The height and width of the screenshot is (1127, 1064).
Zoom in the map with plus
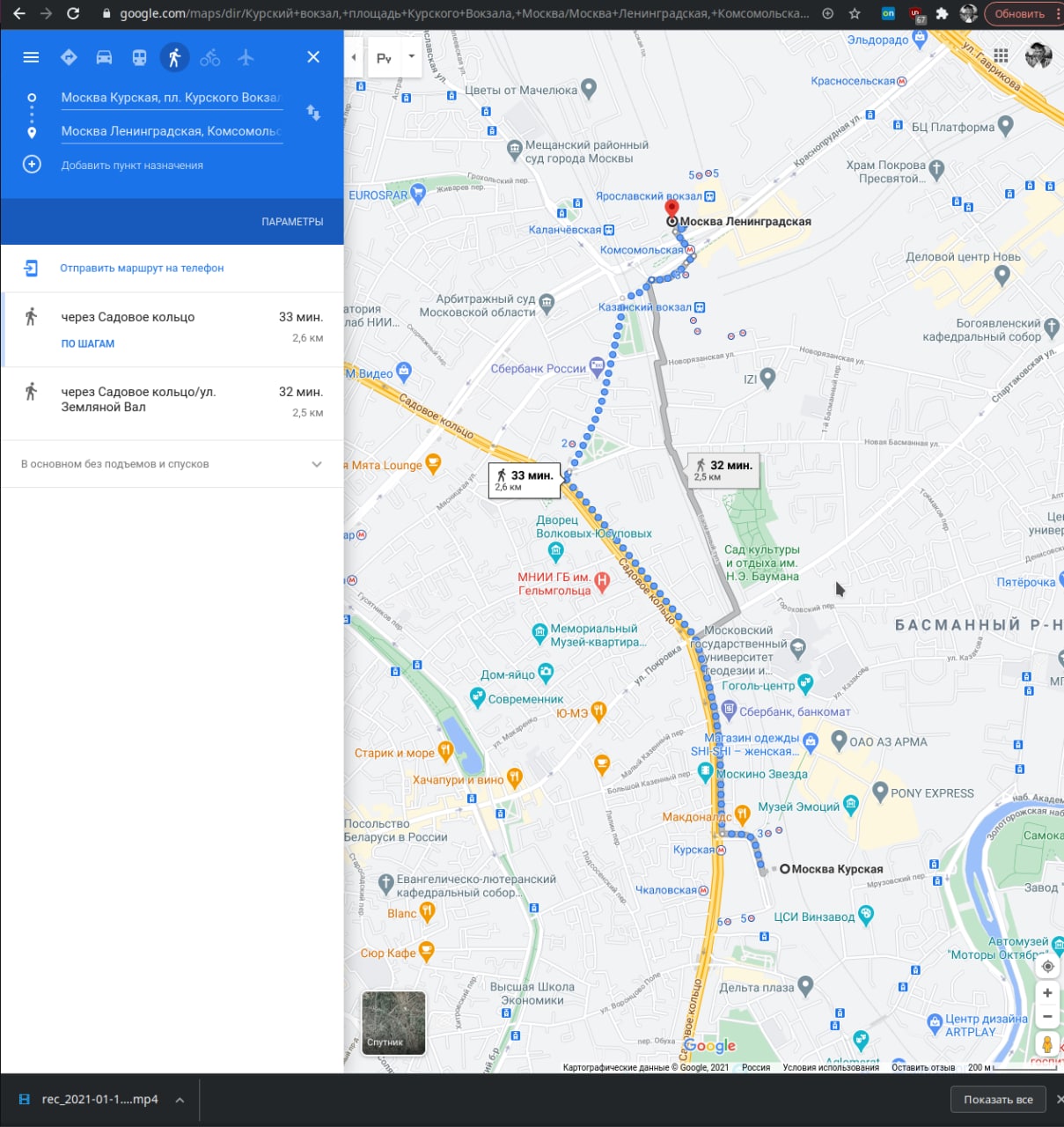[1047, 992]
